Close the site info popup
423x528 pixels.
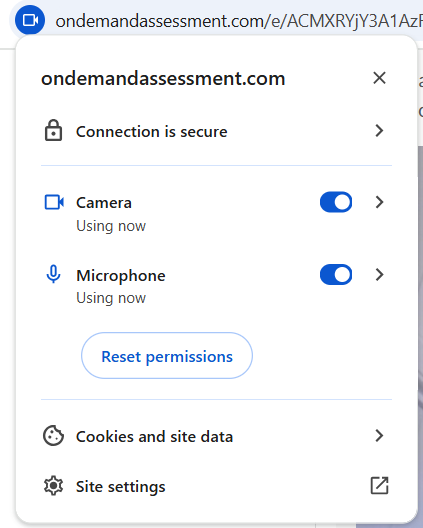click(380, 78)
